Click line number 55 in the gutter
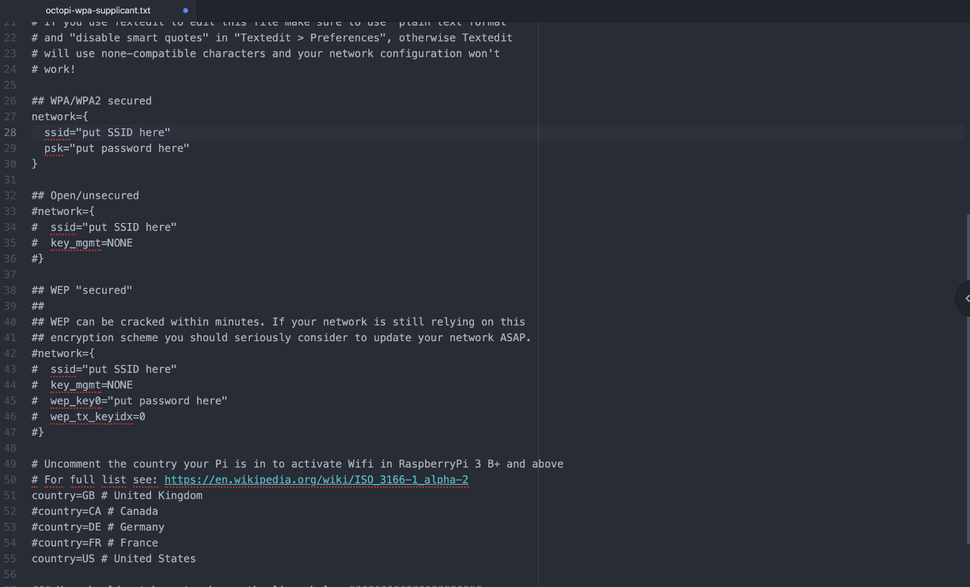 coord(10,559)
